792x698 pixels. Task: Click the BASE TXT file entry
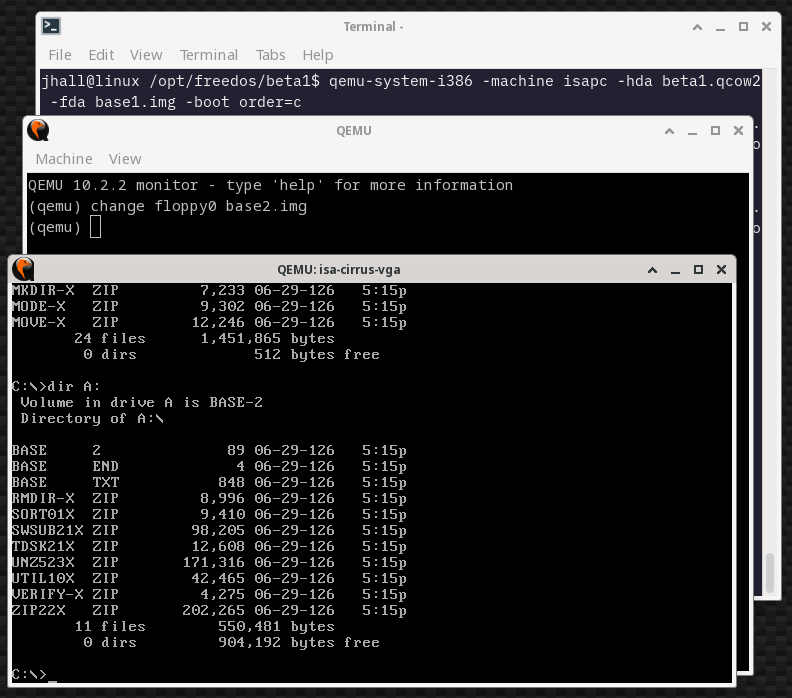[209, 482]
